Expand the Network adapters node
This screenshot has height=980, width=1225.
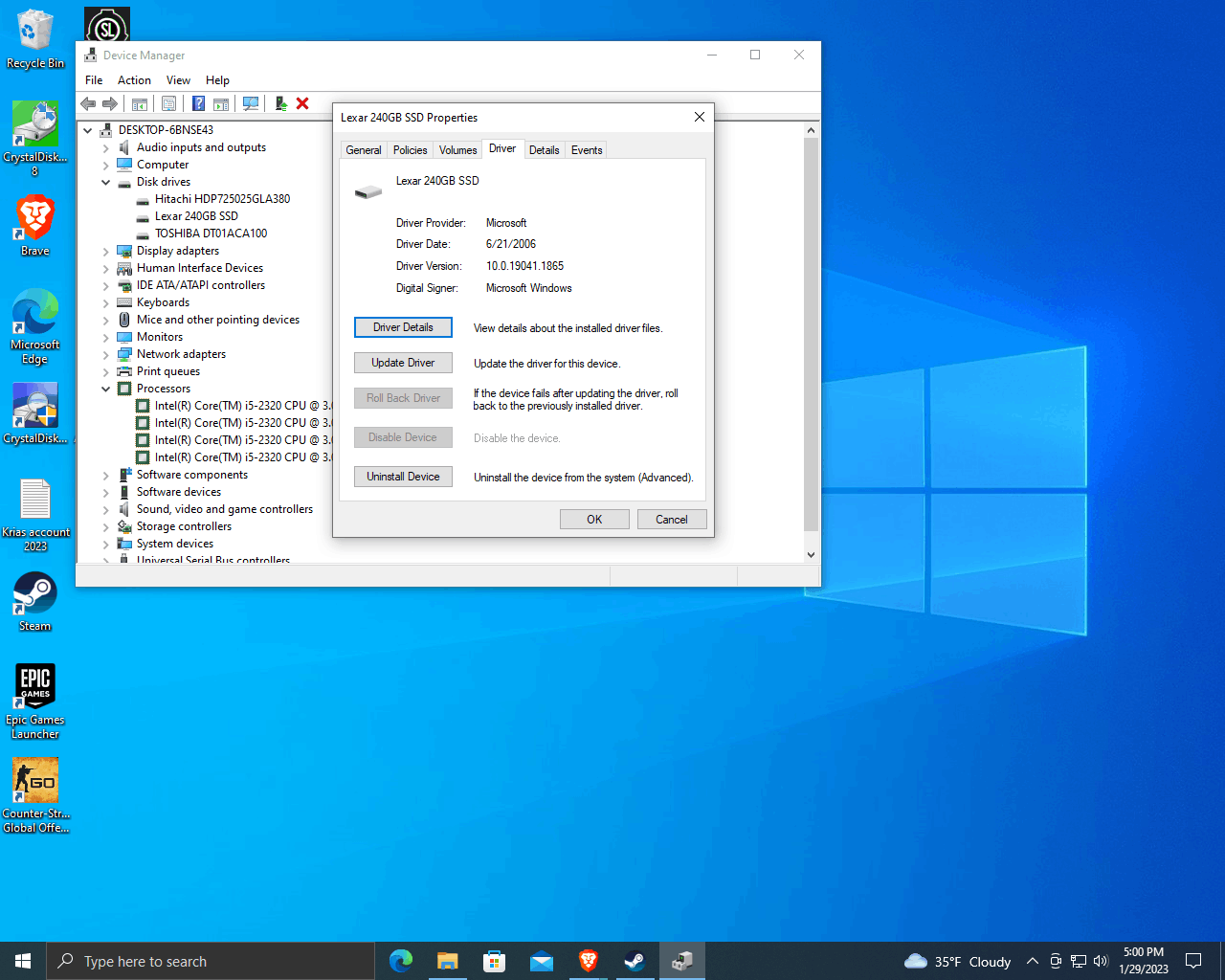coord(106,354)
